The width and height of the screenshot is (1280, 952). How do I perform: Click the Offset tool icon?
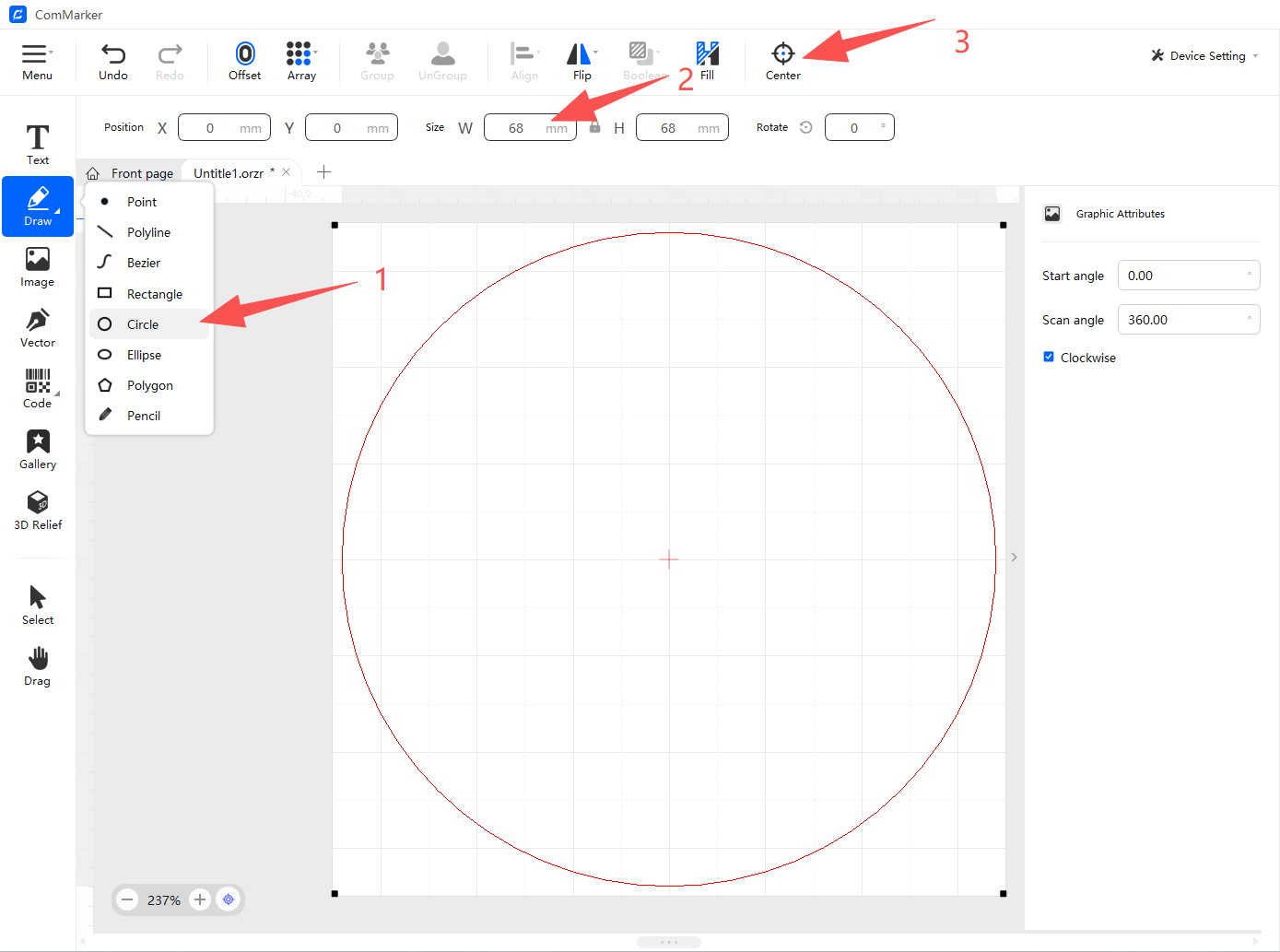coord(244,60)
